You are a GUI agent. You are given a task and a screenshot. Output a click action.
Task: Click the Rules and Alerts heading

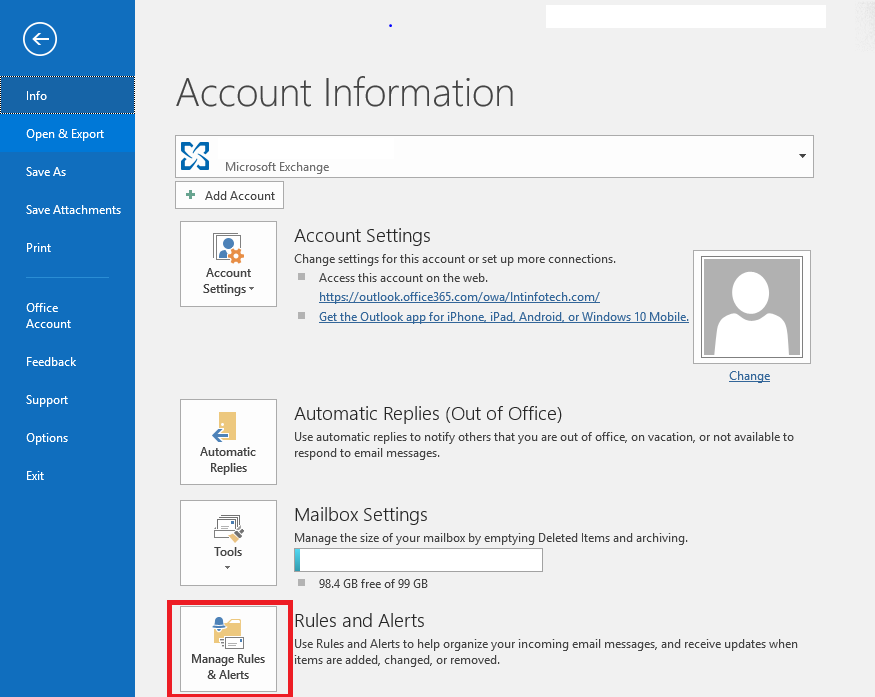coord(359,621)
